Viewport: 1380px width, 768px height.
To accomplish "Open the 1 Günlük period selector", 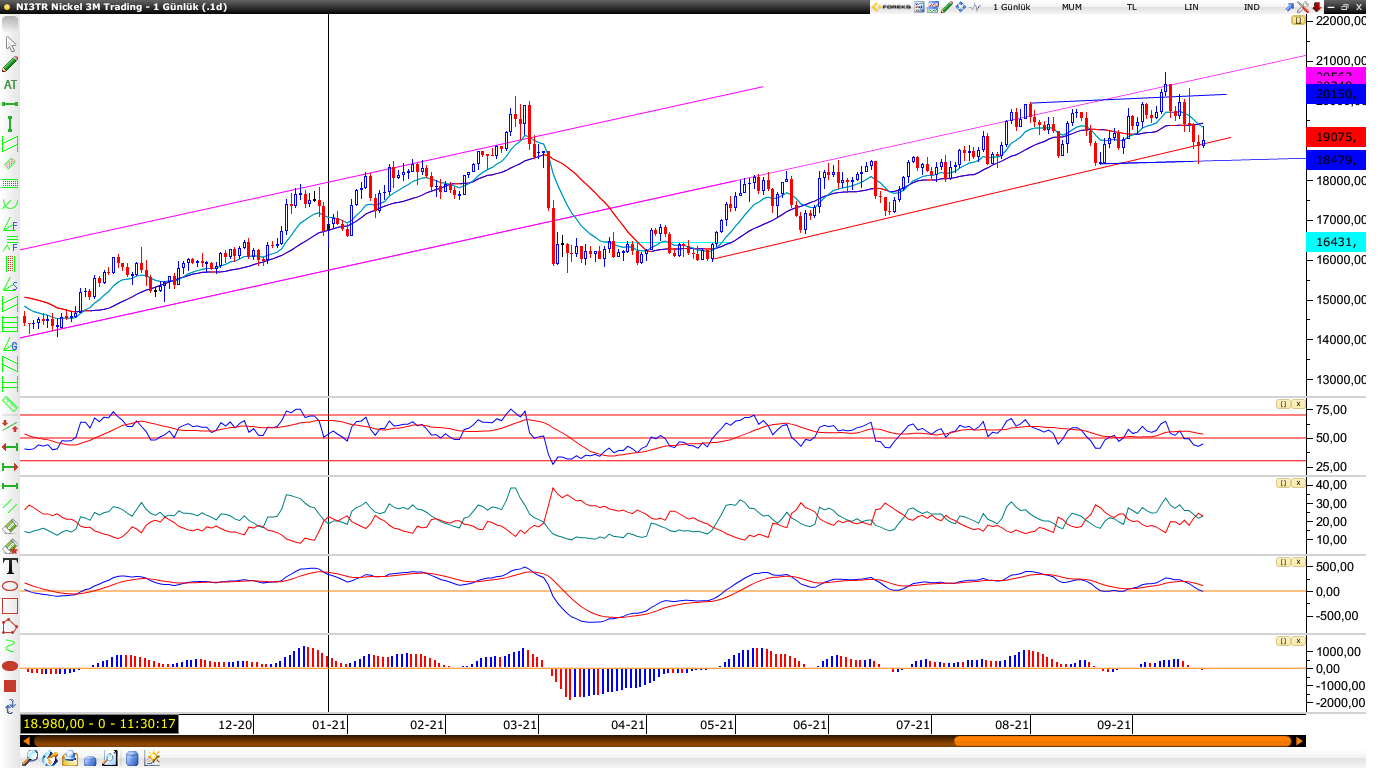I will 1012,7.
